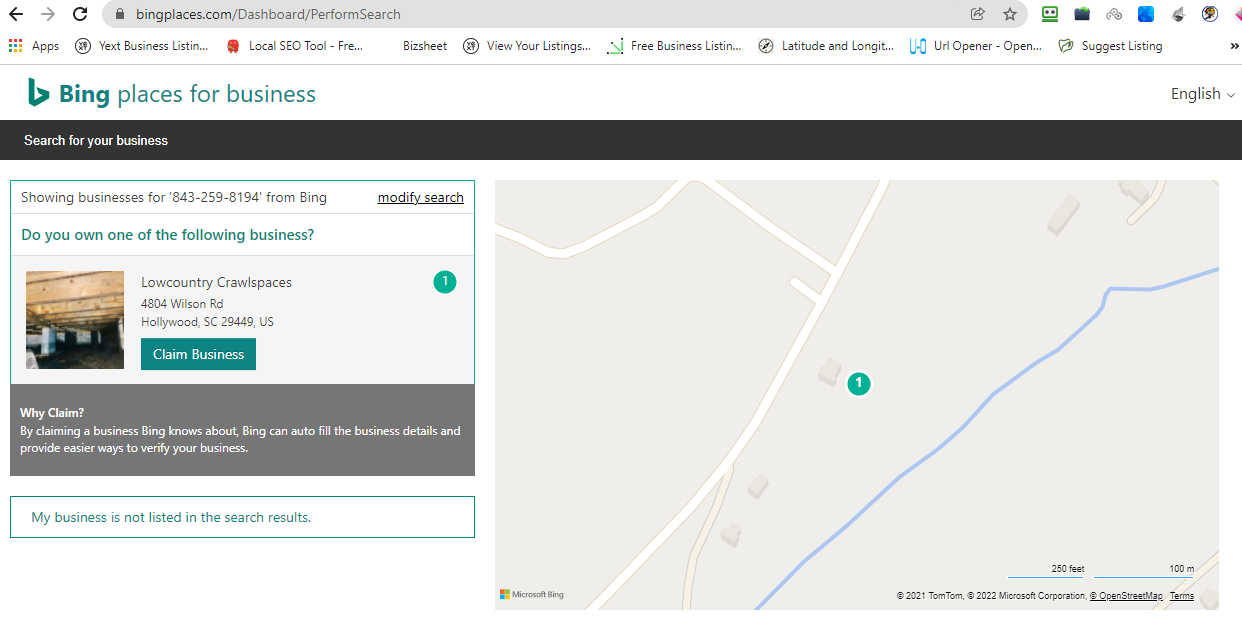This screenshot has width=1242, height=625.
Task: Open the OpenStreetMap attribution link
Action: click(1126, 596)
